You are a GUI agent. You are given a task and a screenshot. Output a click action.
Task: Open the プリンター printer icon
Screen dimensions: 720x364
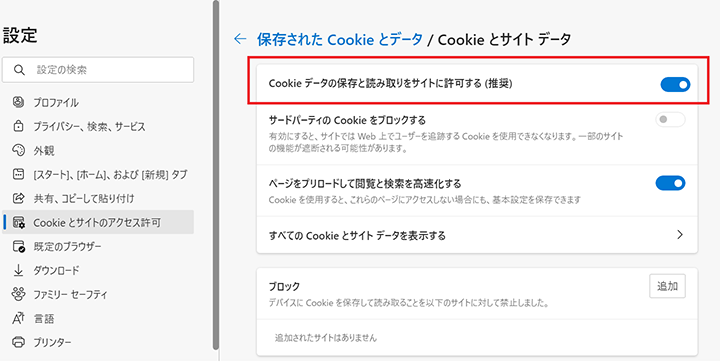point(18,342)
